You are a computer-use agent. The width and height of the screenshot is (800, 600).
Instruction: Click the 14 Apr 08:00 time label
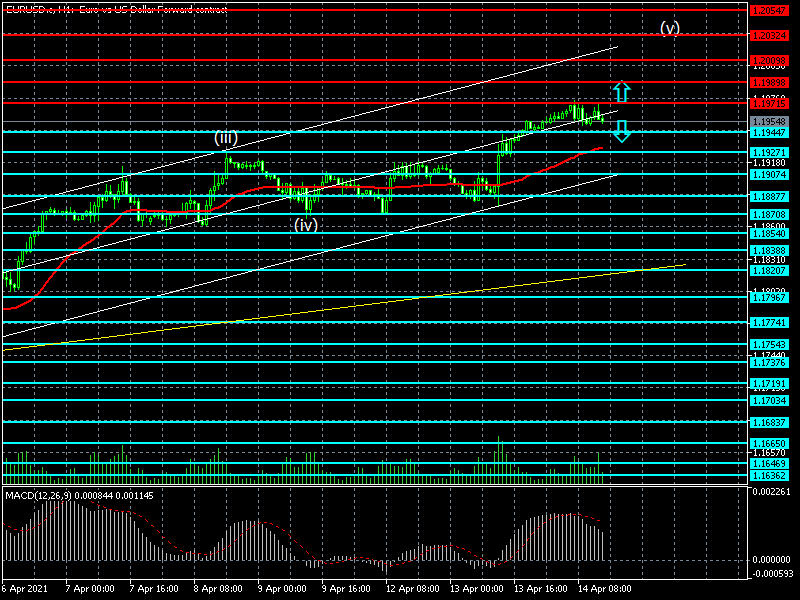605,588
